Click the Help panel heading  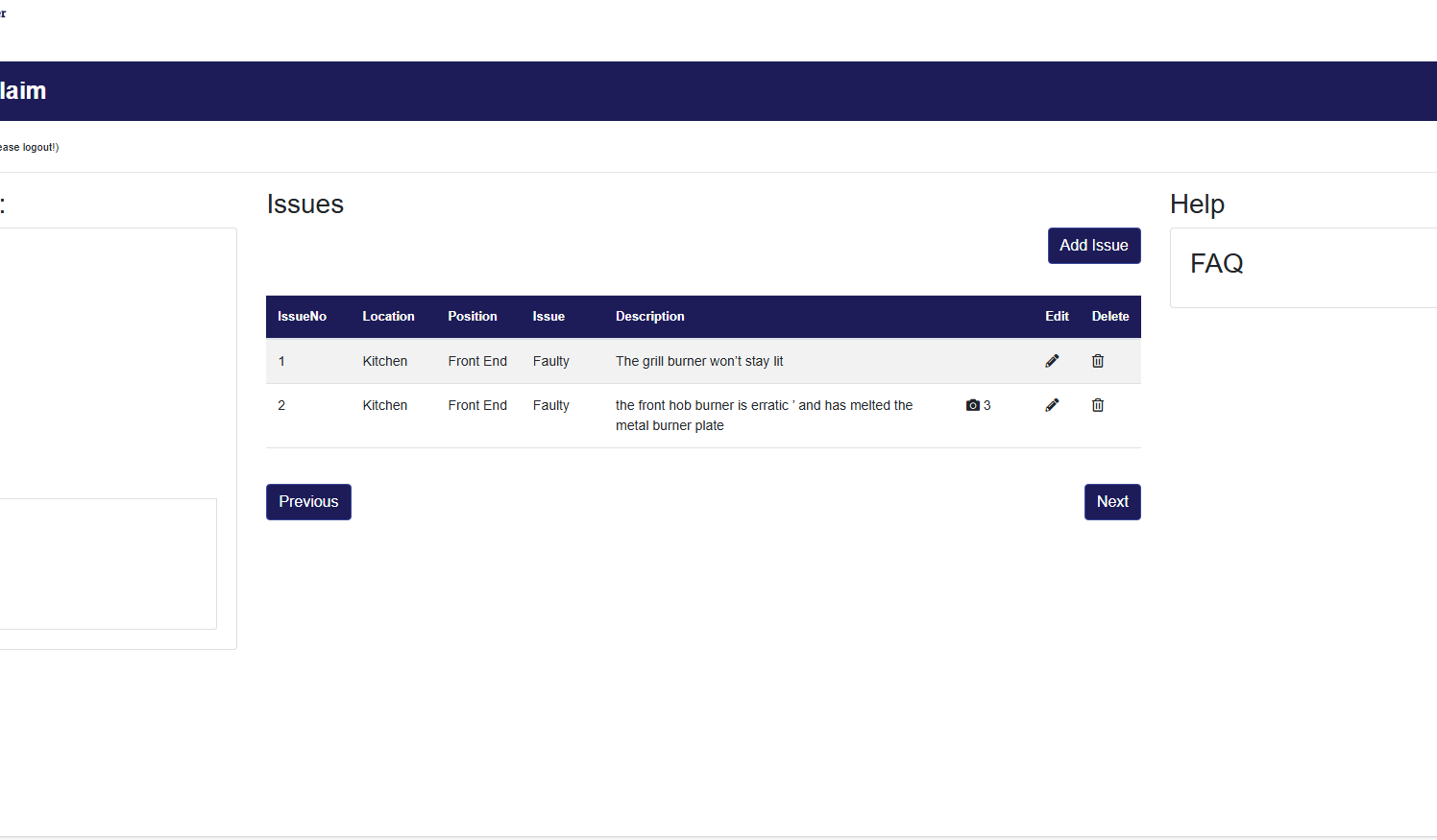point(1197,204)
